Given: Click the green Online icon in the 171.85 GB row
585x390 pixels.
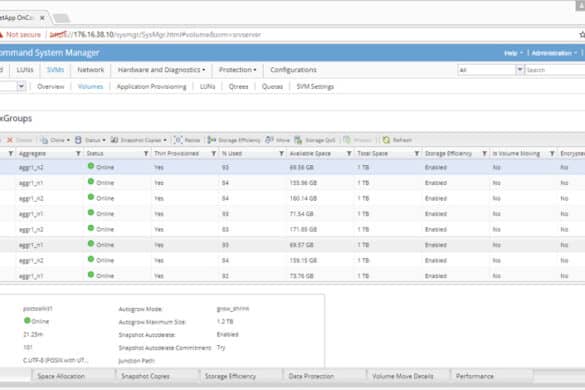Looking at the screenshot, I should [91, 228].
